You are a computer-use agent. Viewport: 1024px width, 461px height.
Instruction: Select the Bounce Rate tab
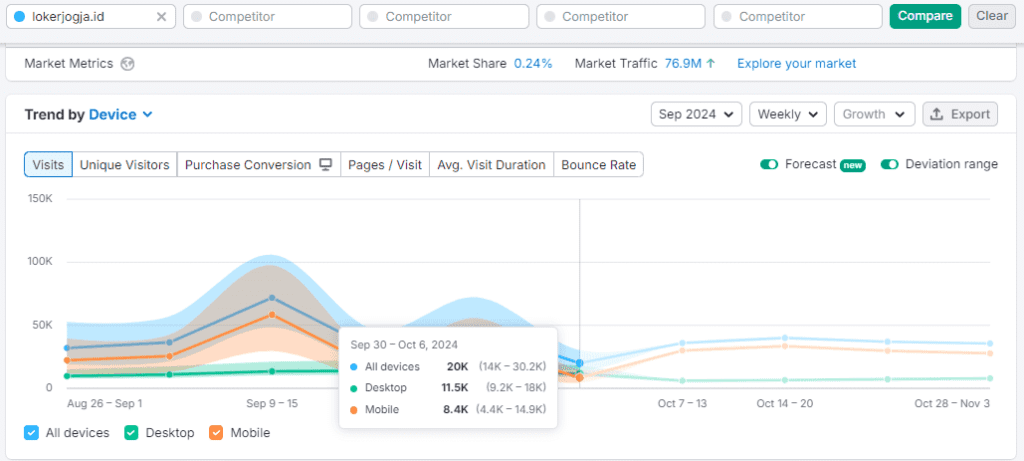(x=598, y=165)
